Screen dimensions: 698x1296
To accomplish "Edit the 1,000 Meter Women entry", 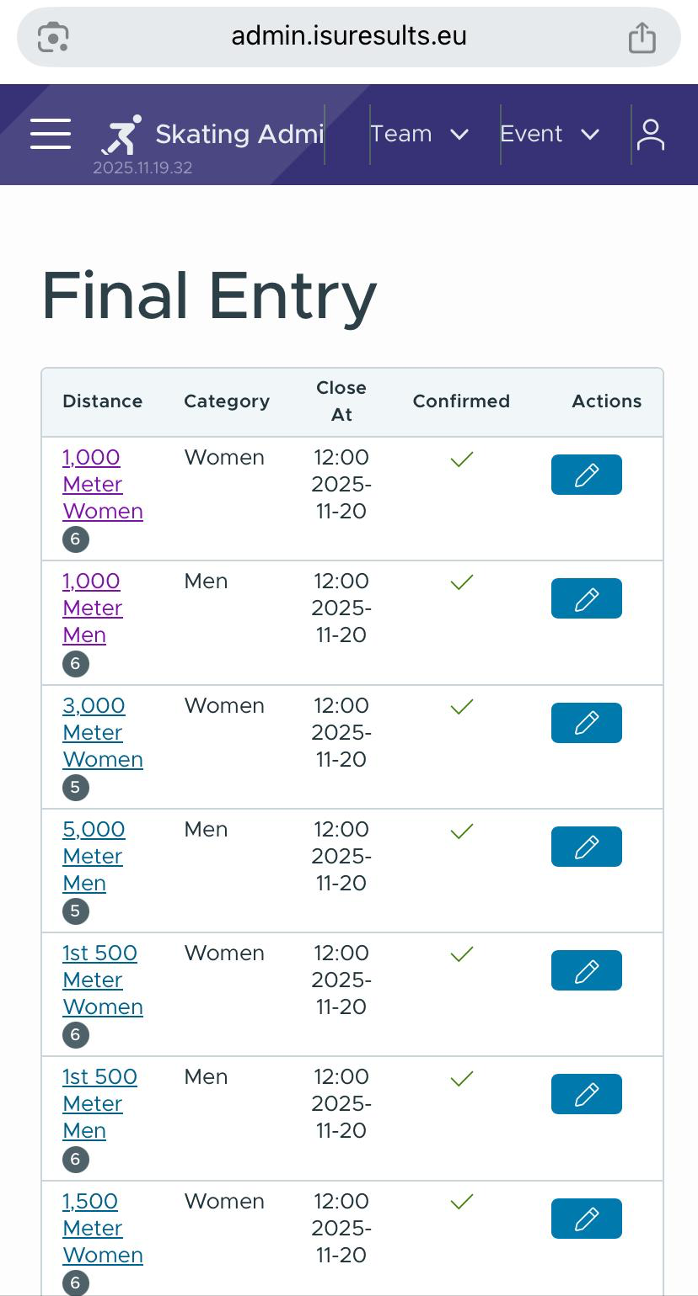I will pyautogui.click(x=586, y=475).
